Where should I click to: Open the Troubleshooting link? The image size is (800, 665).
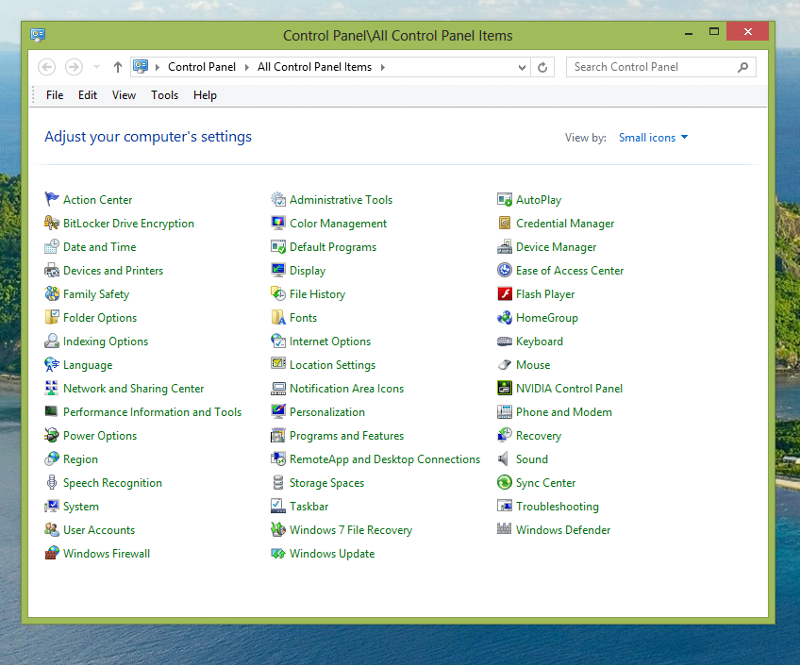pos(557,506)
